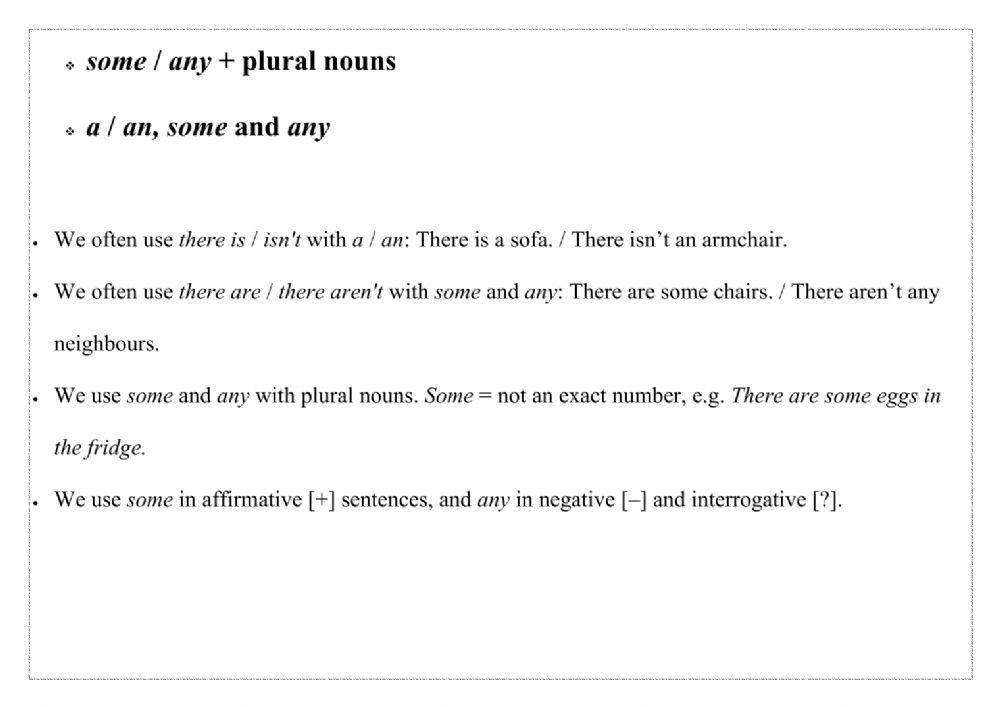This screenshot has width=1000, height=707.
Task: Click the heading 'some / any + plural nouns'
Action: tap(241, 62)
